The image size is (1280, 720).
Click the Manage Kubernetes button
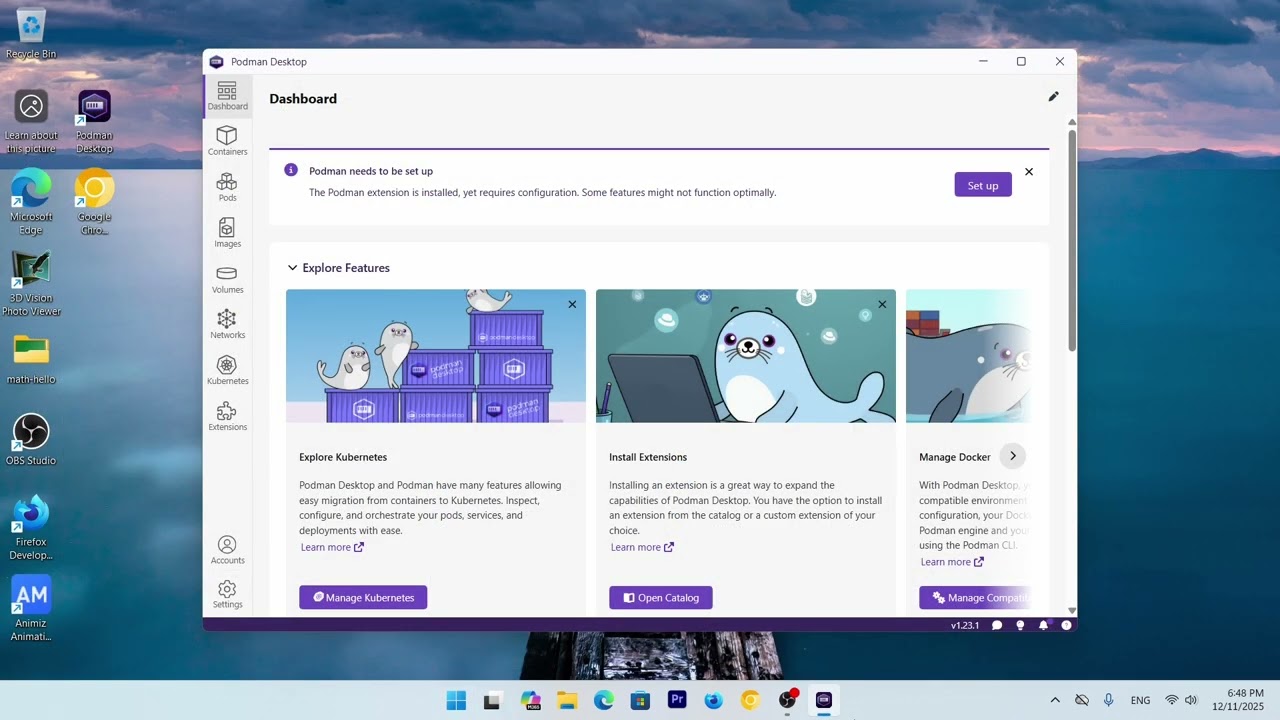click(363, 597)
